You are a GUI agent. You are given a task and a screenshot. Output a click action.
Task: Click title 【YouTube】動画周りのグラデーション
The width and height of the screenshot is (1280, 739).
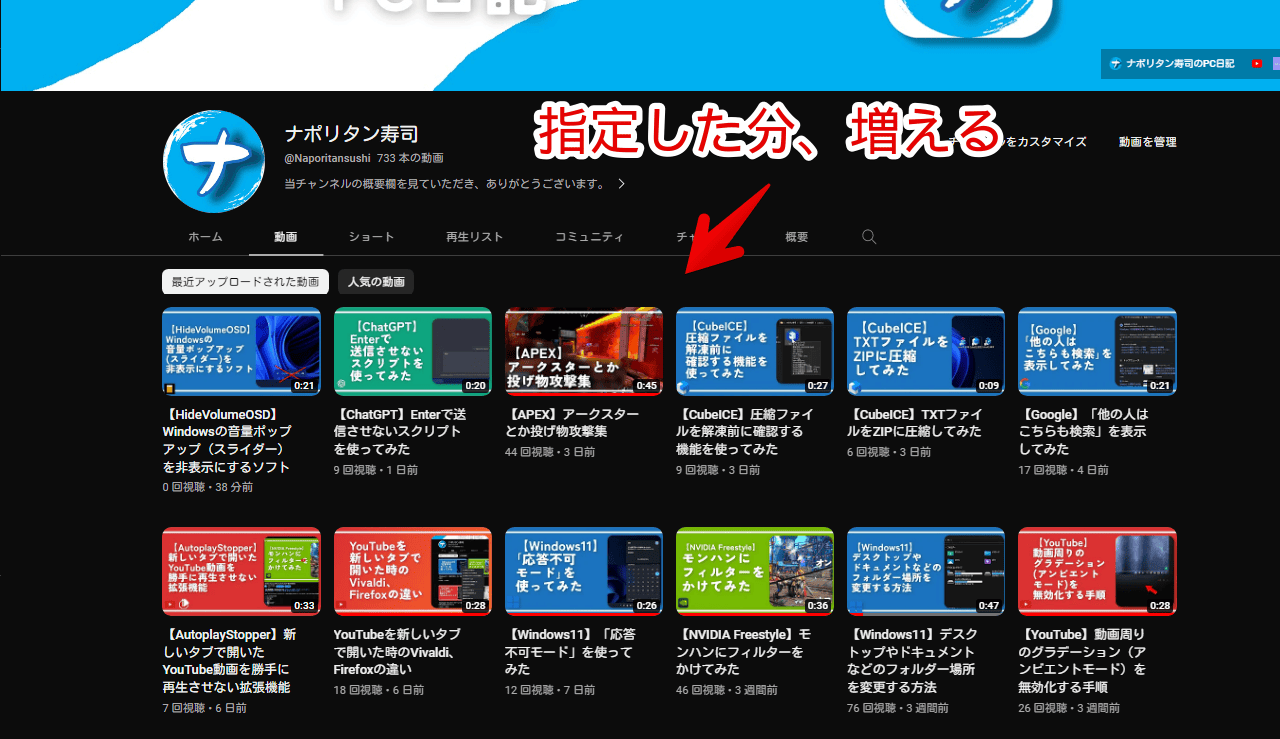tap(1083, 660)
